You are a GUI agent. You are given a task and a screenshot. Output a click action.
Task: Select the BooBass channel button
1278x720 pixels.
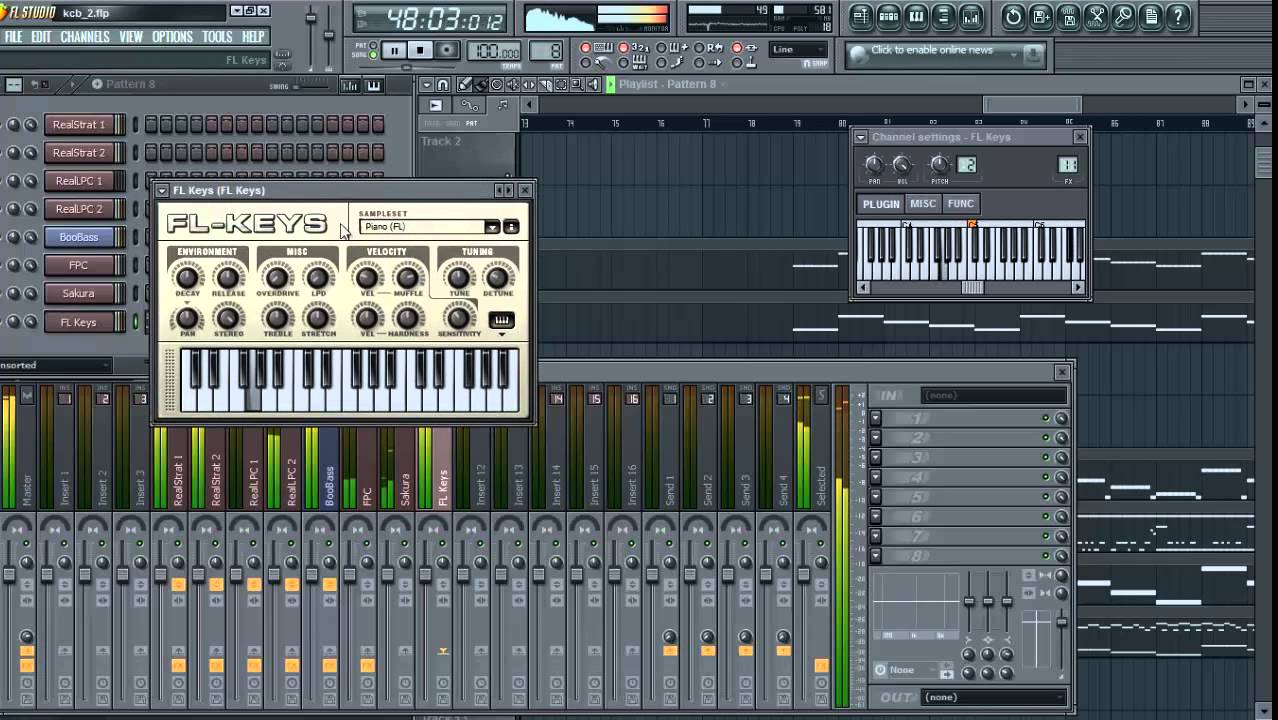coord(79,237)
